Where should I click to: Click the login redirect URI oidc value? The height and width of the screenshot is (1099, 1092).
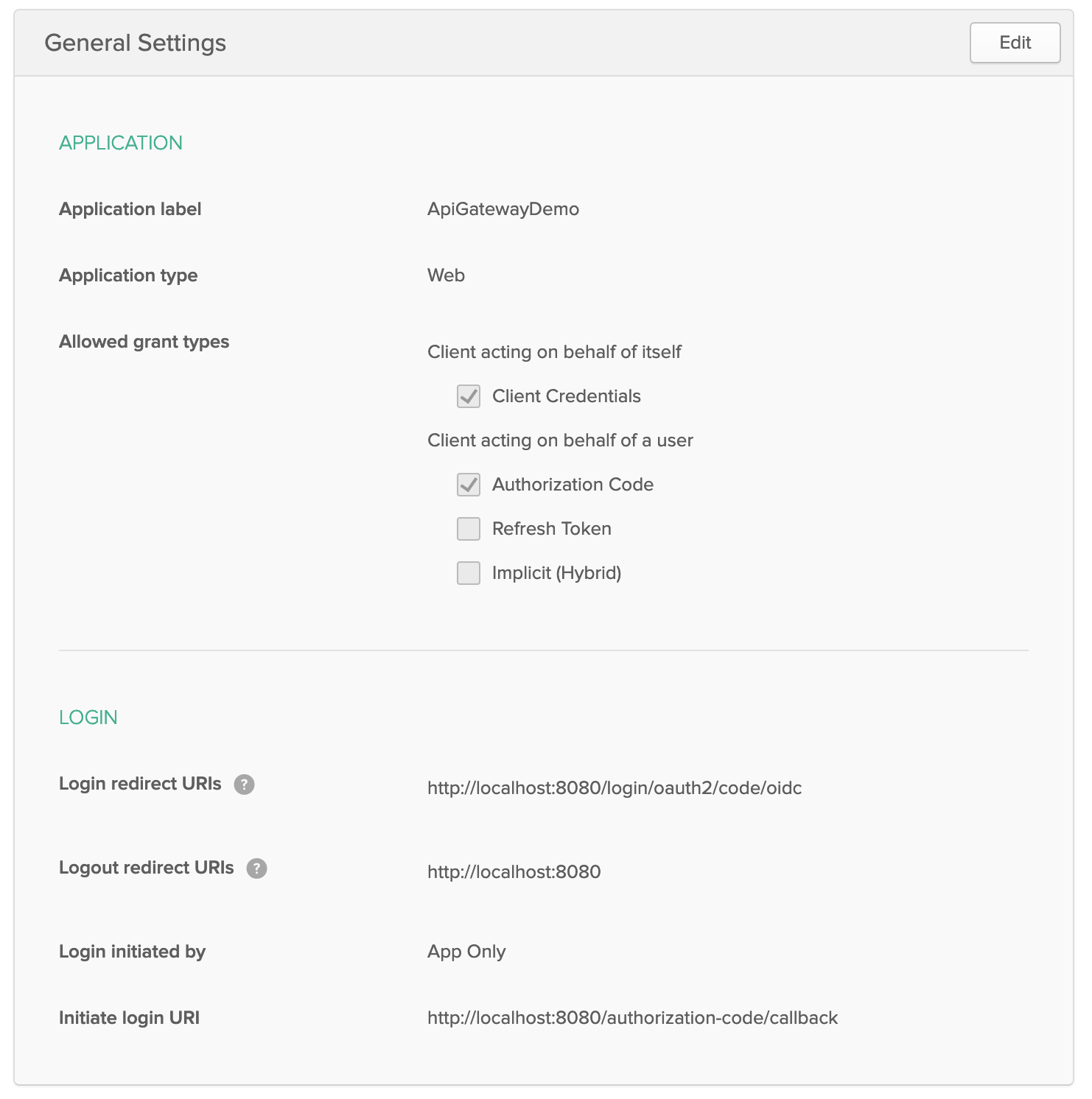click(x=615, y=788)
